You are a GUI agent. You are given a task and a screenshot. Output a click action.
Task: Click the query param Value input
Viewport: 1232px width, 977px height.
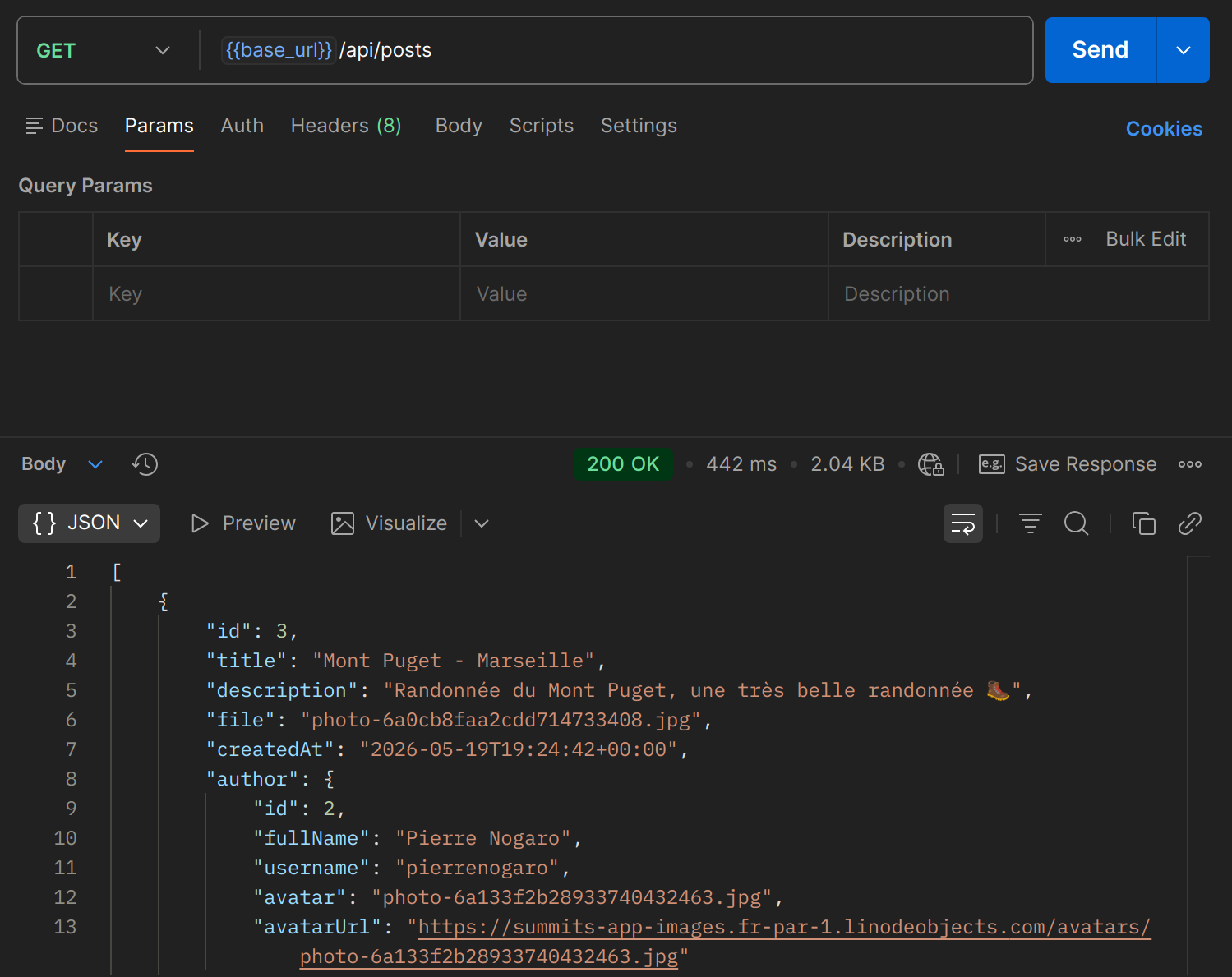tap(644, 294)
